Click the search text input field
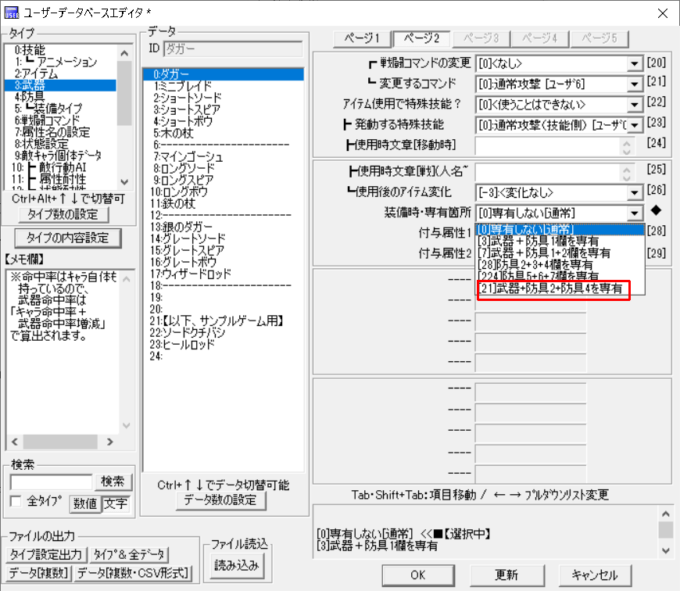This screenshot has width=680, height=591. coord(51,482)
